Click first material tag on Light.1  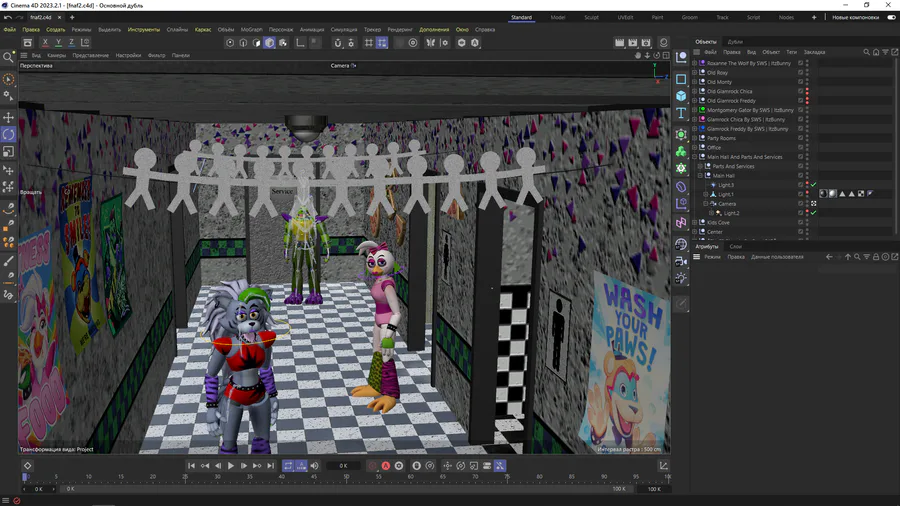(823, 194)
